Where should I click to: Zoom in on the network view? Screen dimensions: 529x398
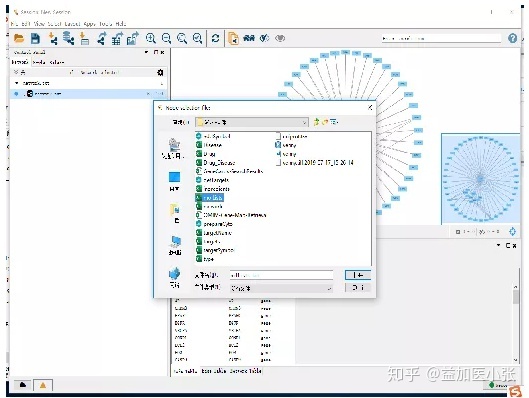[x=151, y=38]
